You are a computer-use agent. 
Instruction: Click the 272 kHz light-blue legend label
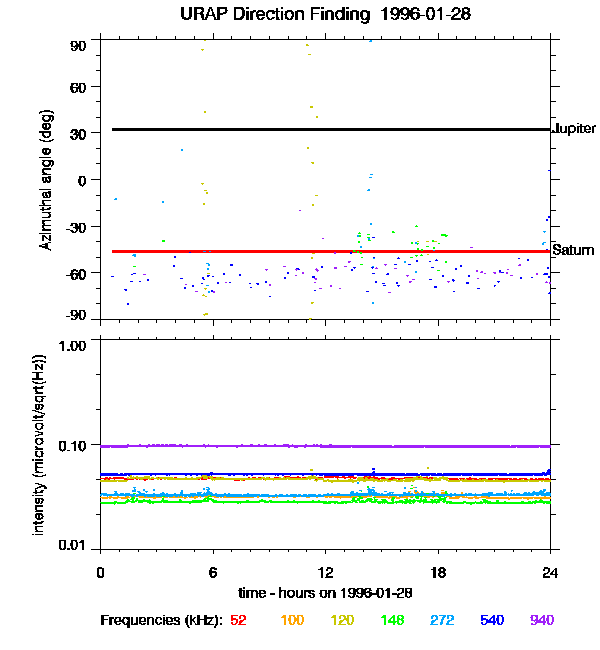(442, 620)
